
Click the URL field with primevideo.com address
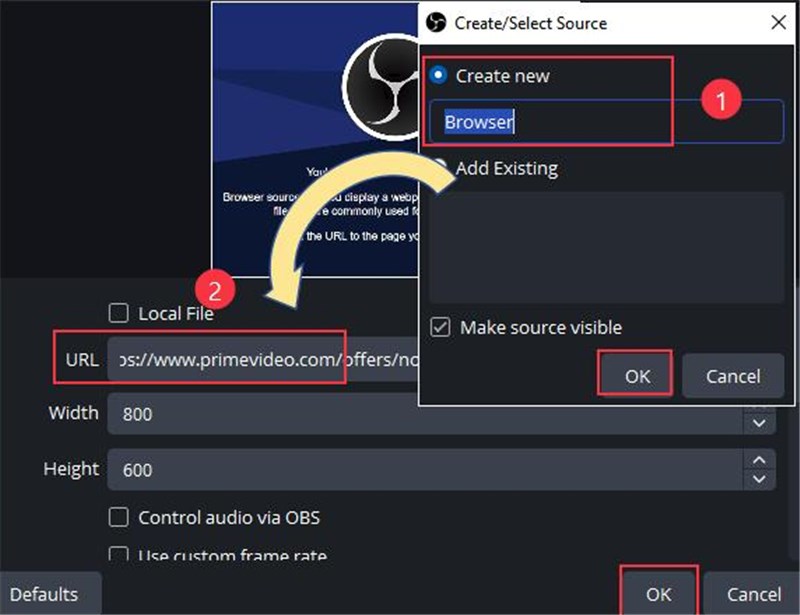260,358
